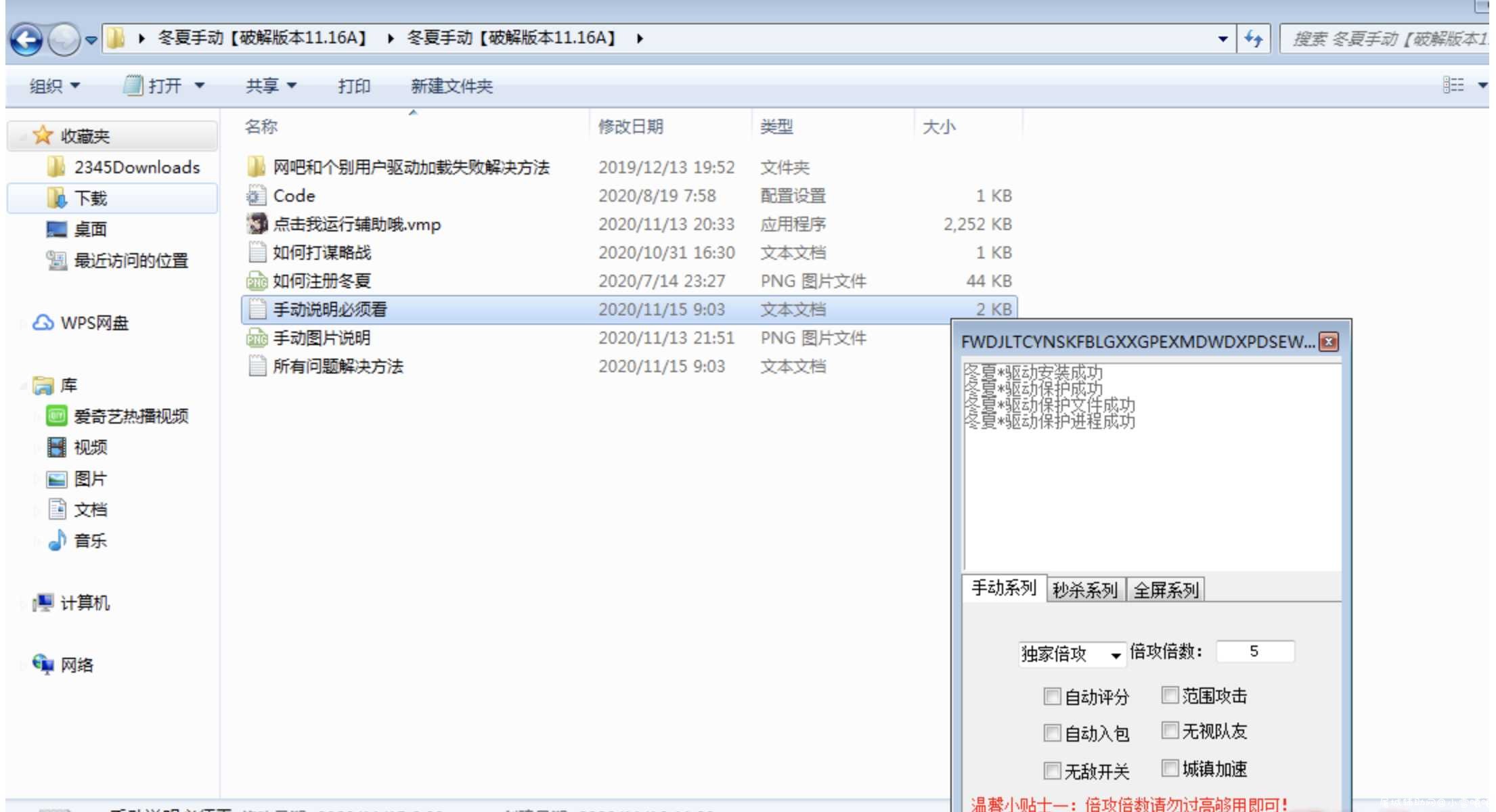This screenshot has width=1496, height=812.
Task: Expand the address bar history dropdown
Action: coord(1223,39)
